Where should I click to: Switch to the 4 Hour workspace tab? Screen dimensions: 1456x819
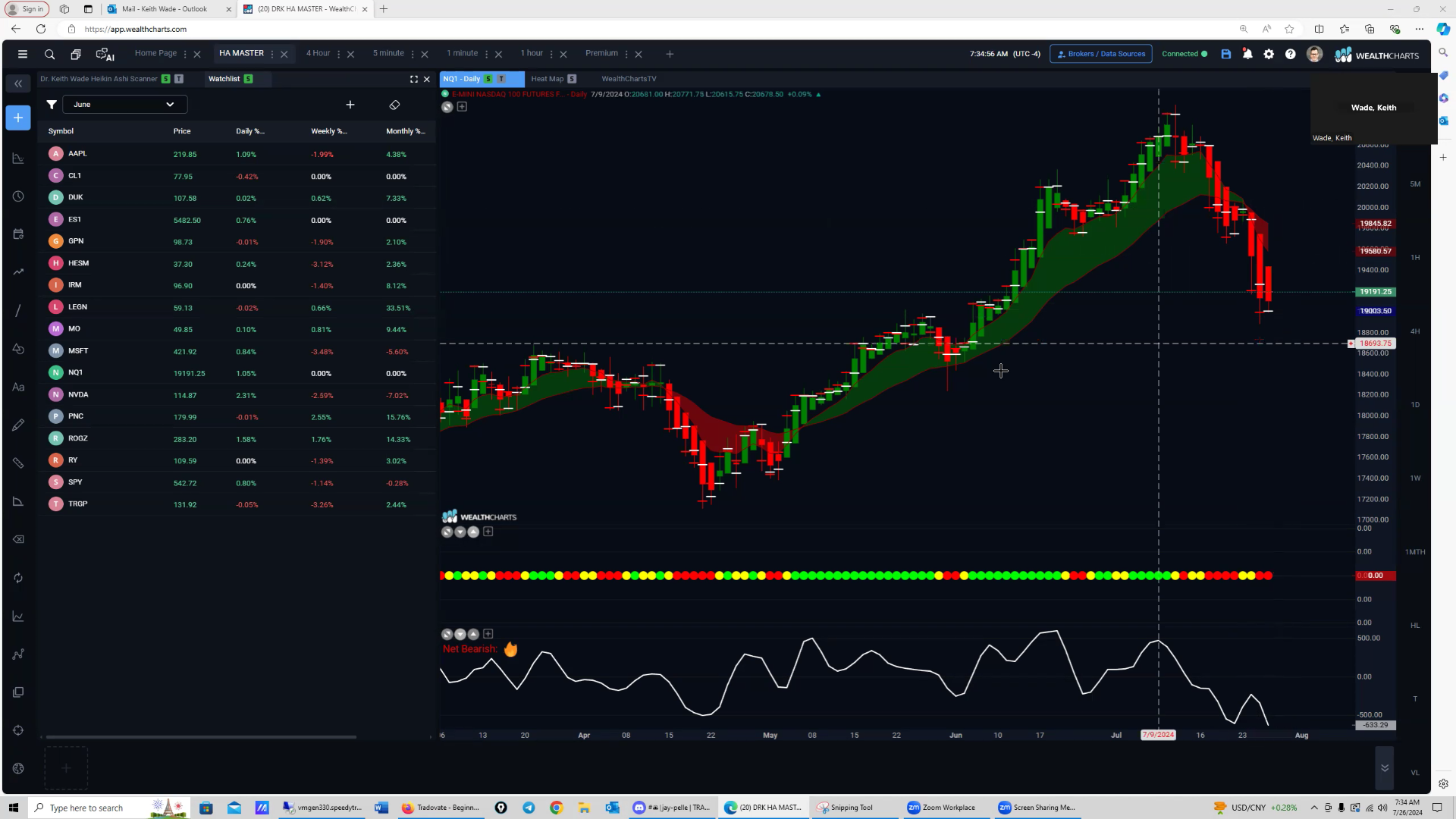tap(318, 53)
